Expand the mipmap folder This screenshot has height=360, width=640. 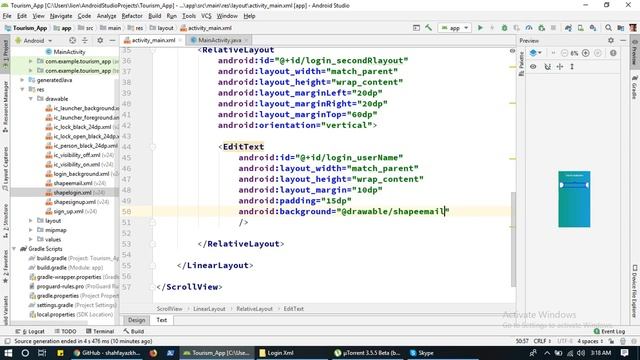point(31,230)
